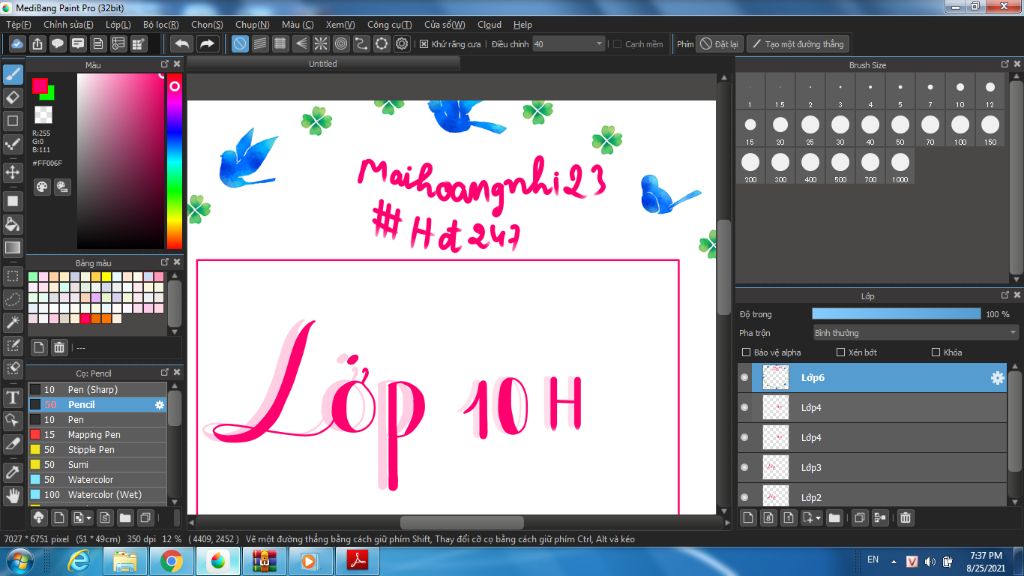
Task: Select the rectangular Select tool
Action: 12,276
